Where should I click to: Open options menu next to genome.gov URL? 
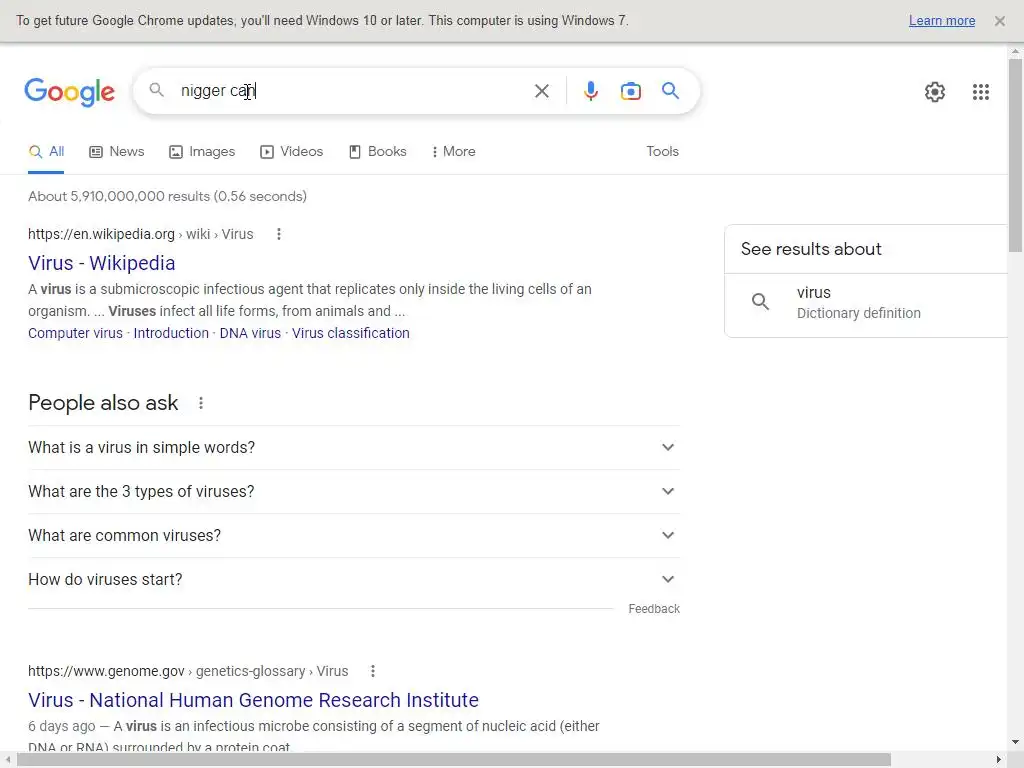pos(372,671)
